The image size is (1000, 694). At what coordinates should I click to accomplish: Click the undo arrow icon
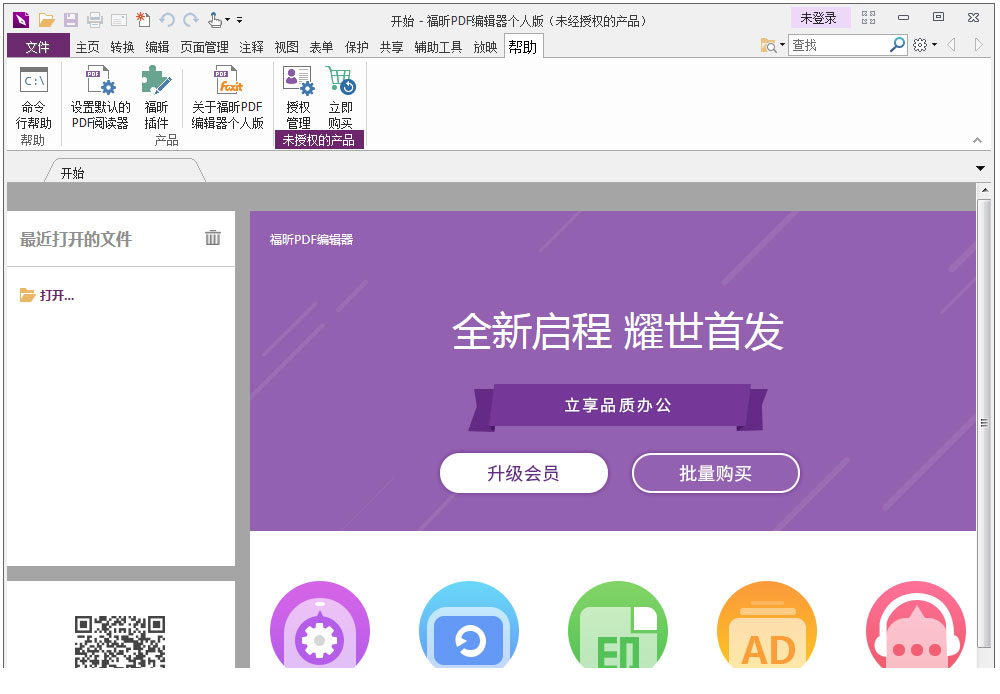coord(167,19)
